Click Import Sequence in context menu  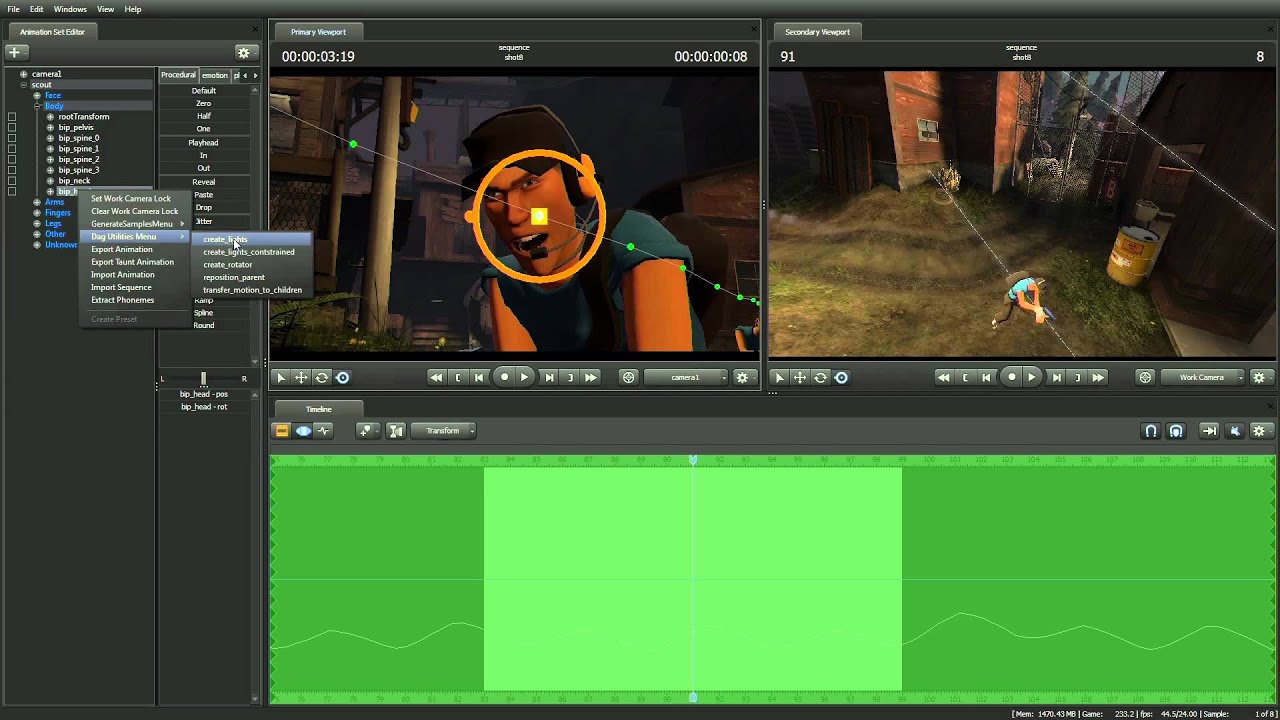click(133, 287)
